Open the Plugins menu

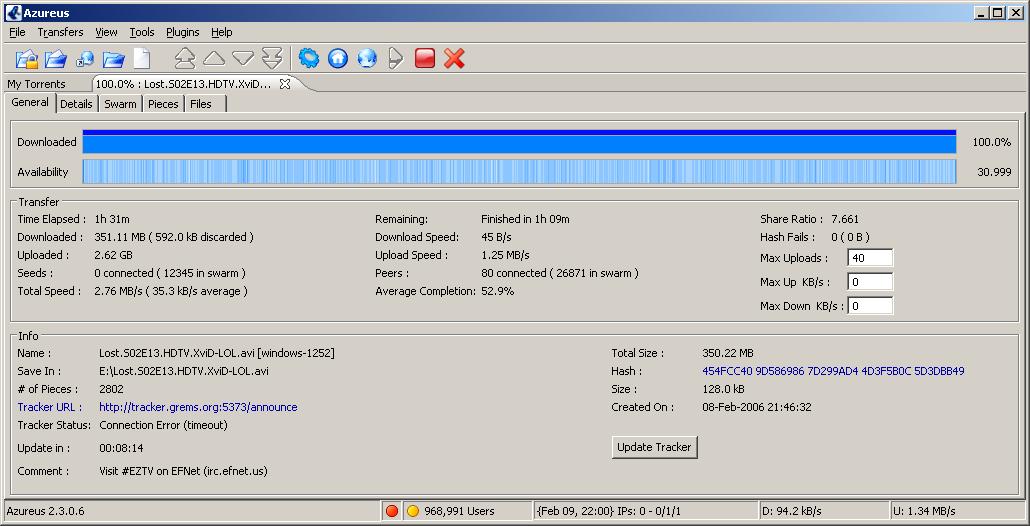183,32
